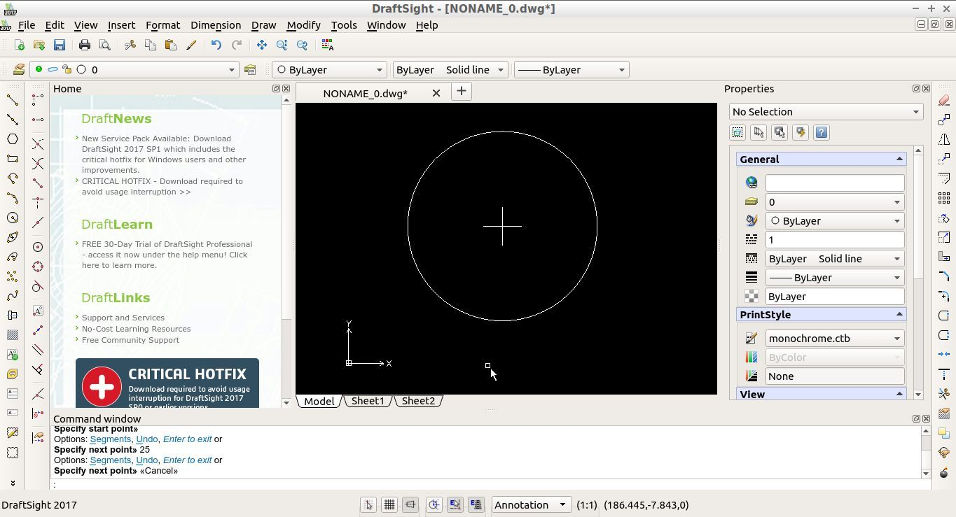956x517 pixels.
Task: Click the Copy icon
Action: (150, 45)
